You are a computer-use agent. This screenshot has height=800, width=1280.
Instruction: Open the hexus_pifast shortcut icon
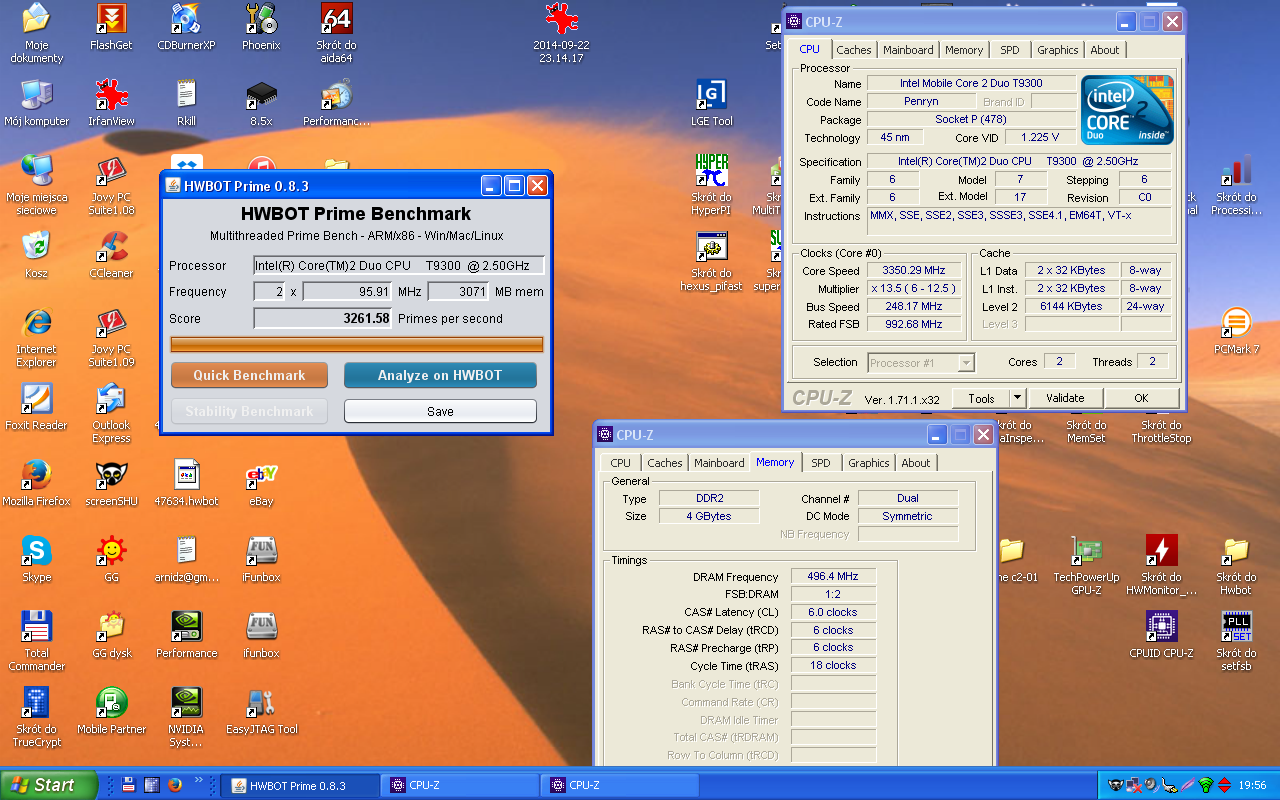pyautogui.click(x=711, y=246)
